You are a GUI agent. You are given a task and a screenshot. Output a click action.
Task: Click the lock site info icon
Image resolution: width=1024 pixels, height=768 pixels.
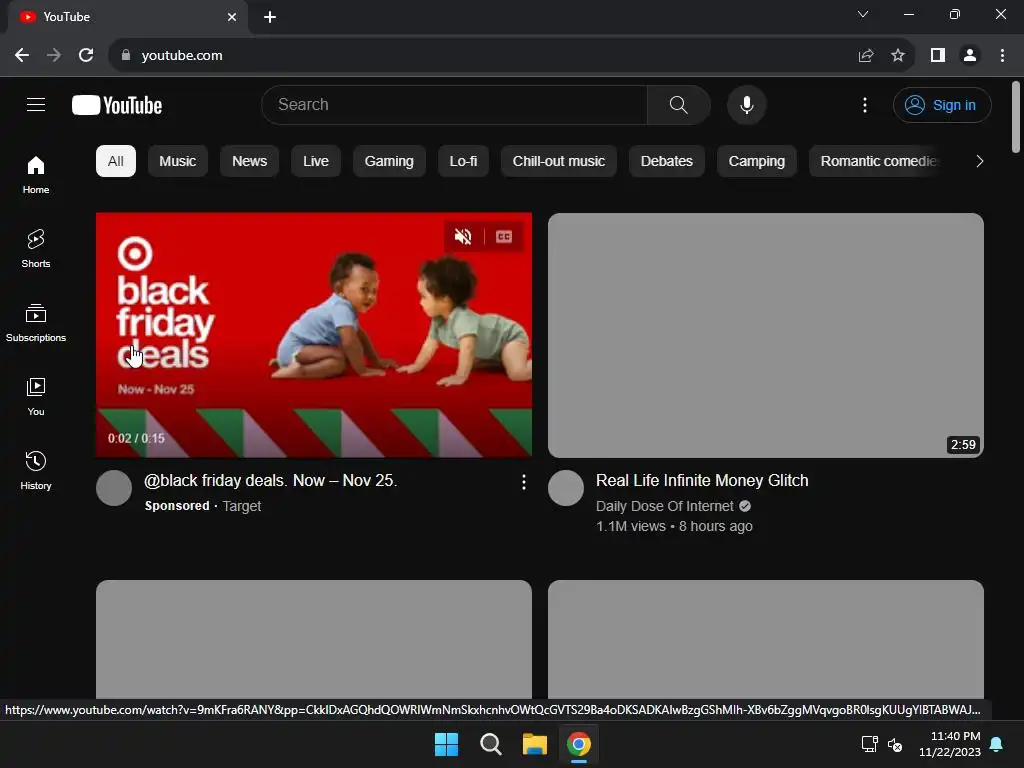click(126, 55)
